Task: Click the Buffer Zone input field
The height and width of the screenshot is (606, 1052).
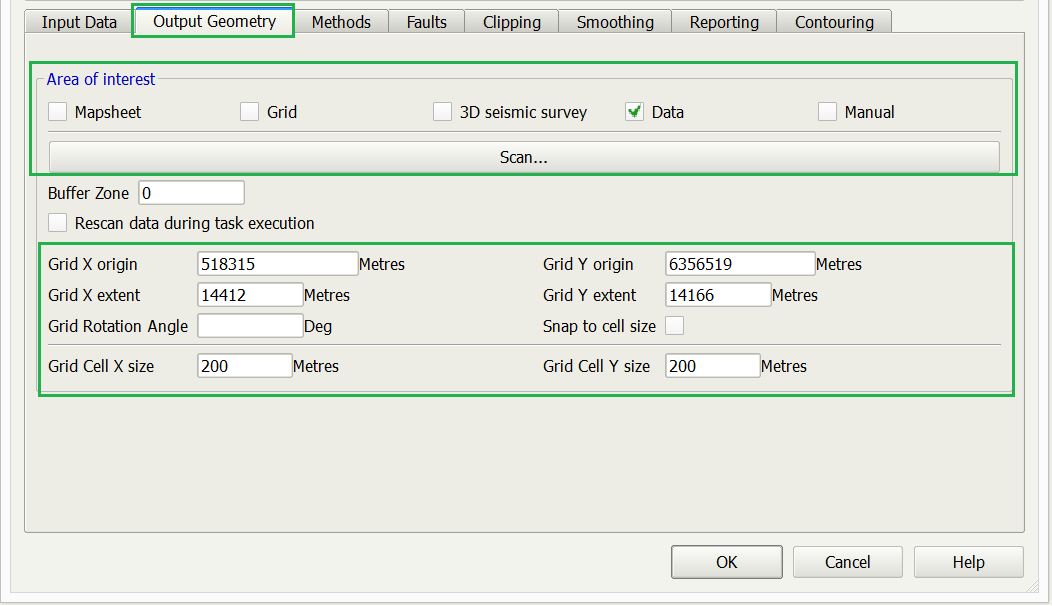Action: [191, 193]
